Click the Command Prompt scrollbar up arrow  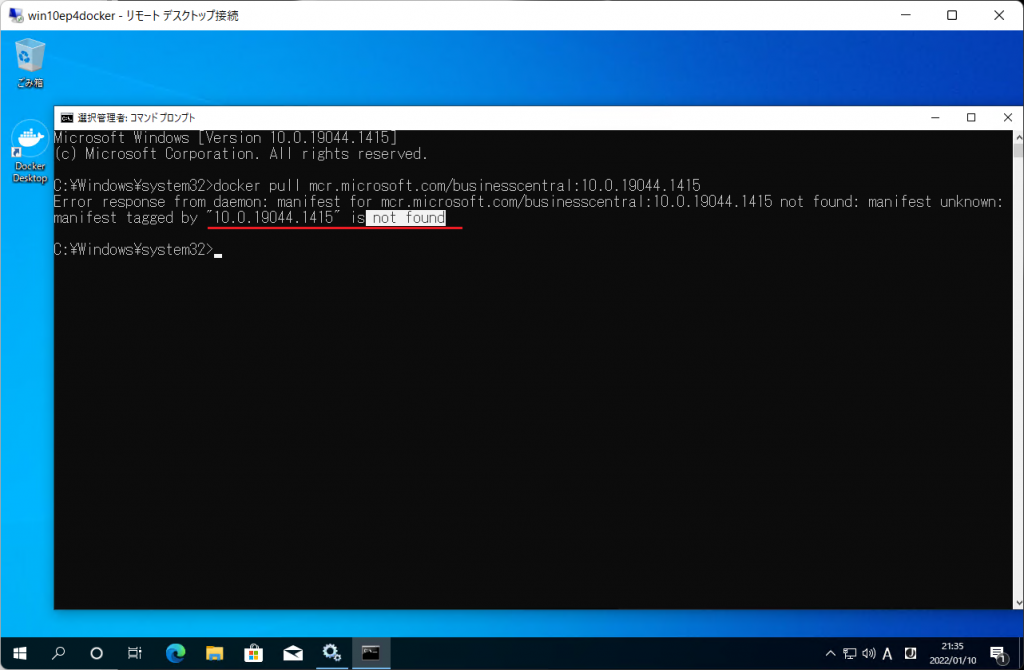1018,137
